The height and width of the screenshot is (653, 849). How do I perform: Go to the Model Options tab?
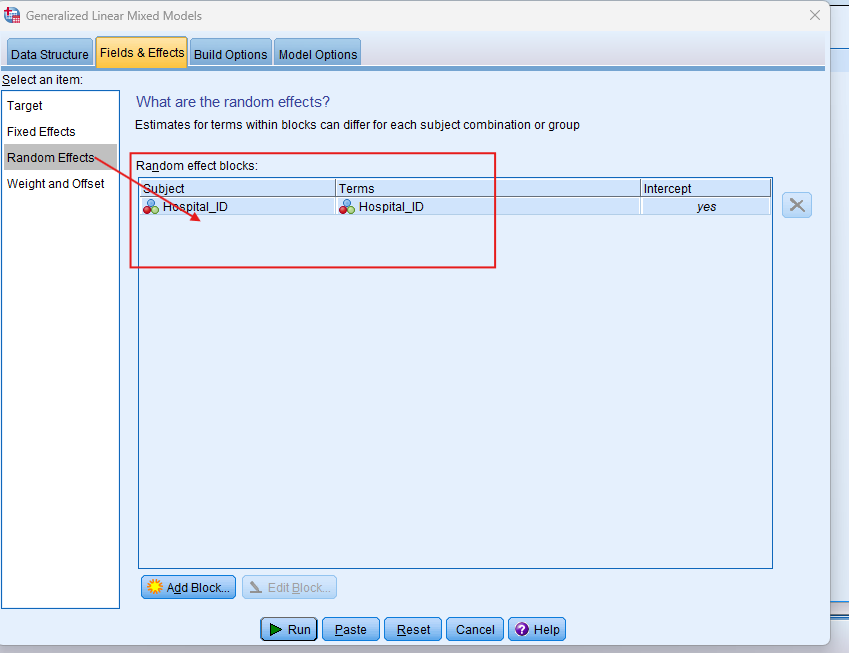point(317,55)
